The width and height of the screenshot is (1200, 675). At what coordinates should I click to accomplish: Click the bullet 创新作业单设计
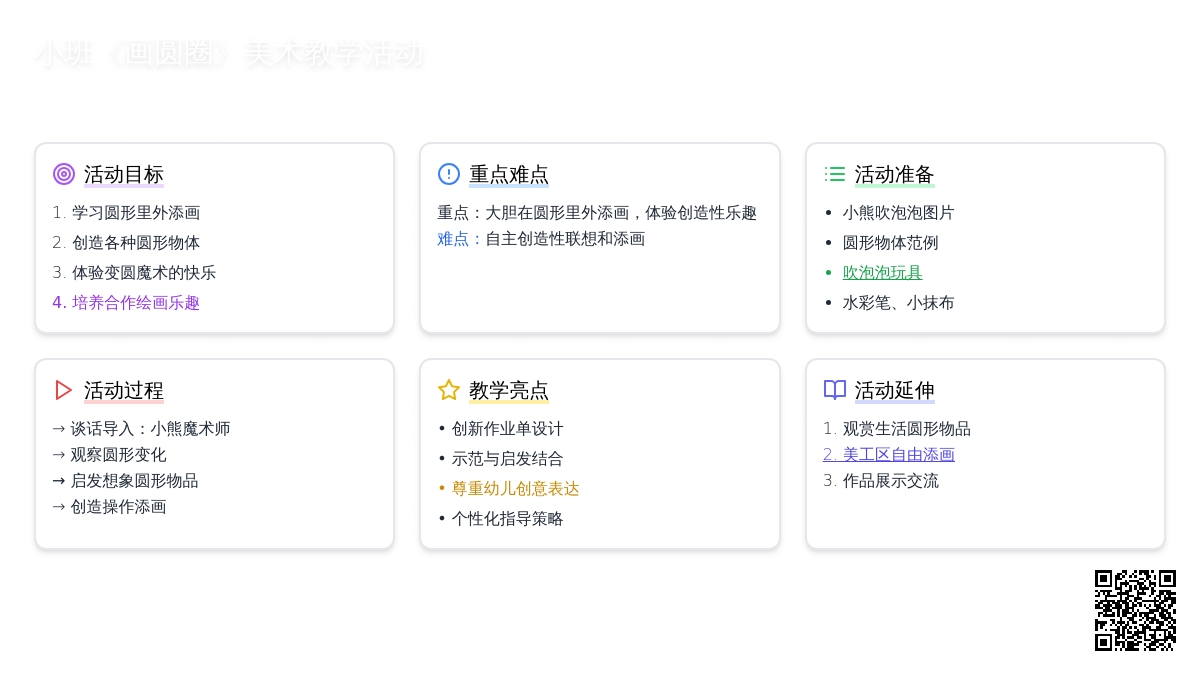tap(501, 428)
